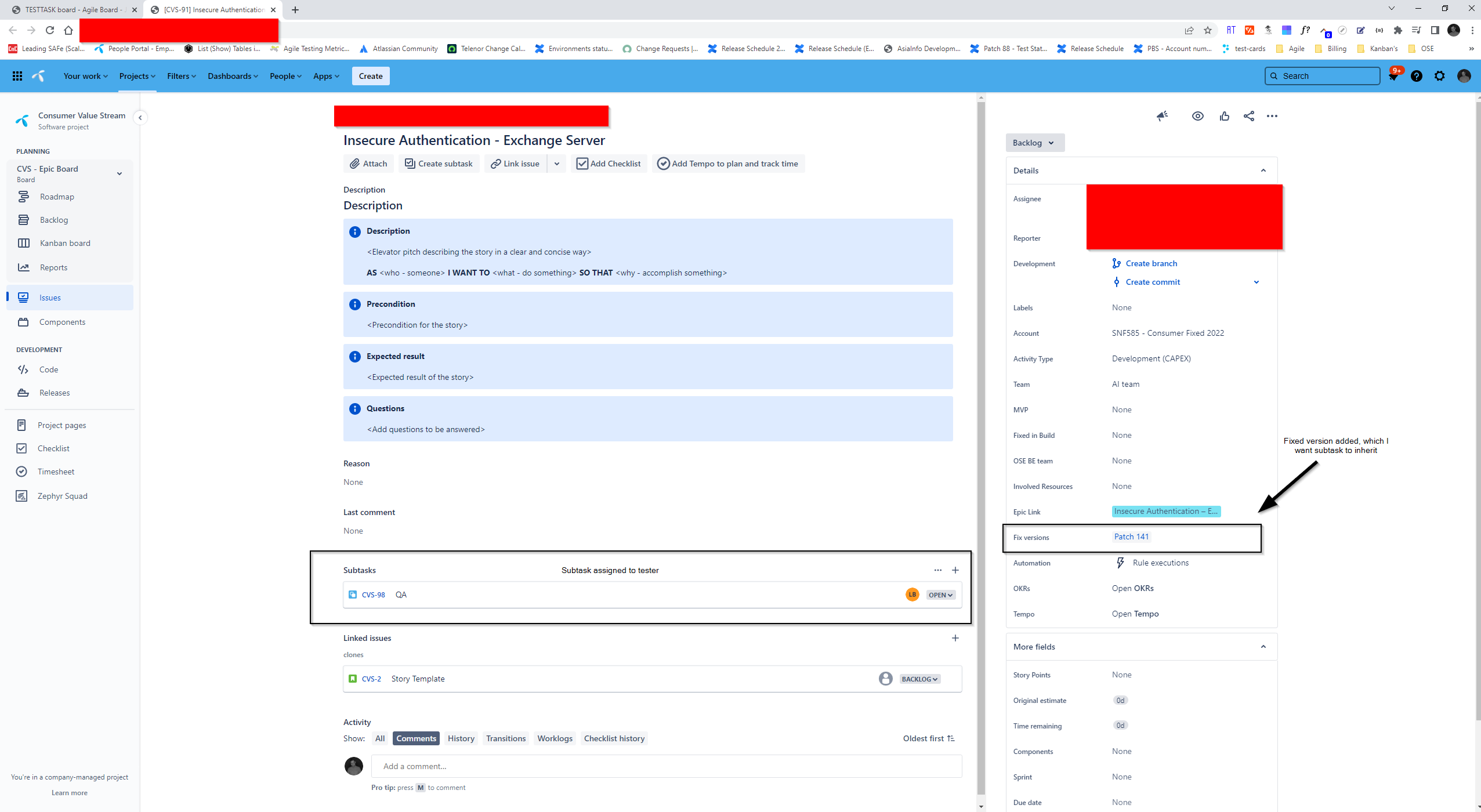Click the Create button

tap(371, 76)
